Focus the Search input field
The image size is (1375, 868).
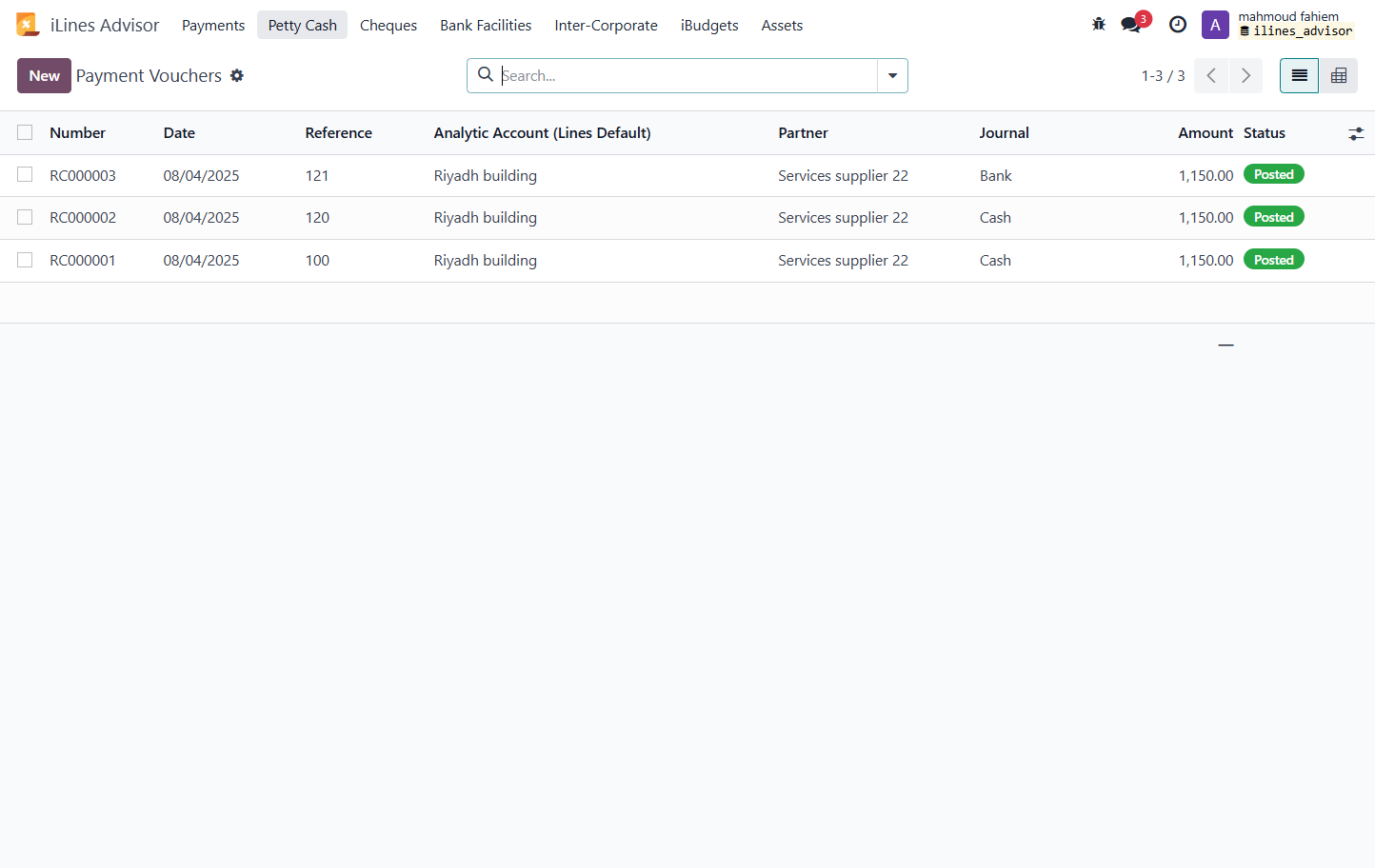(x=687, y=76)
